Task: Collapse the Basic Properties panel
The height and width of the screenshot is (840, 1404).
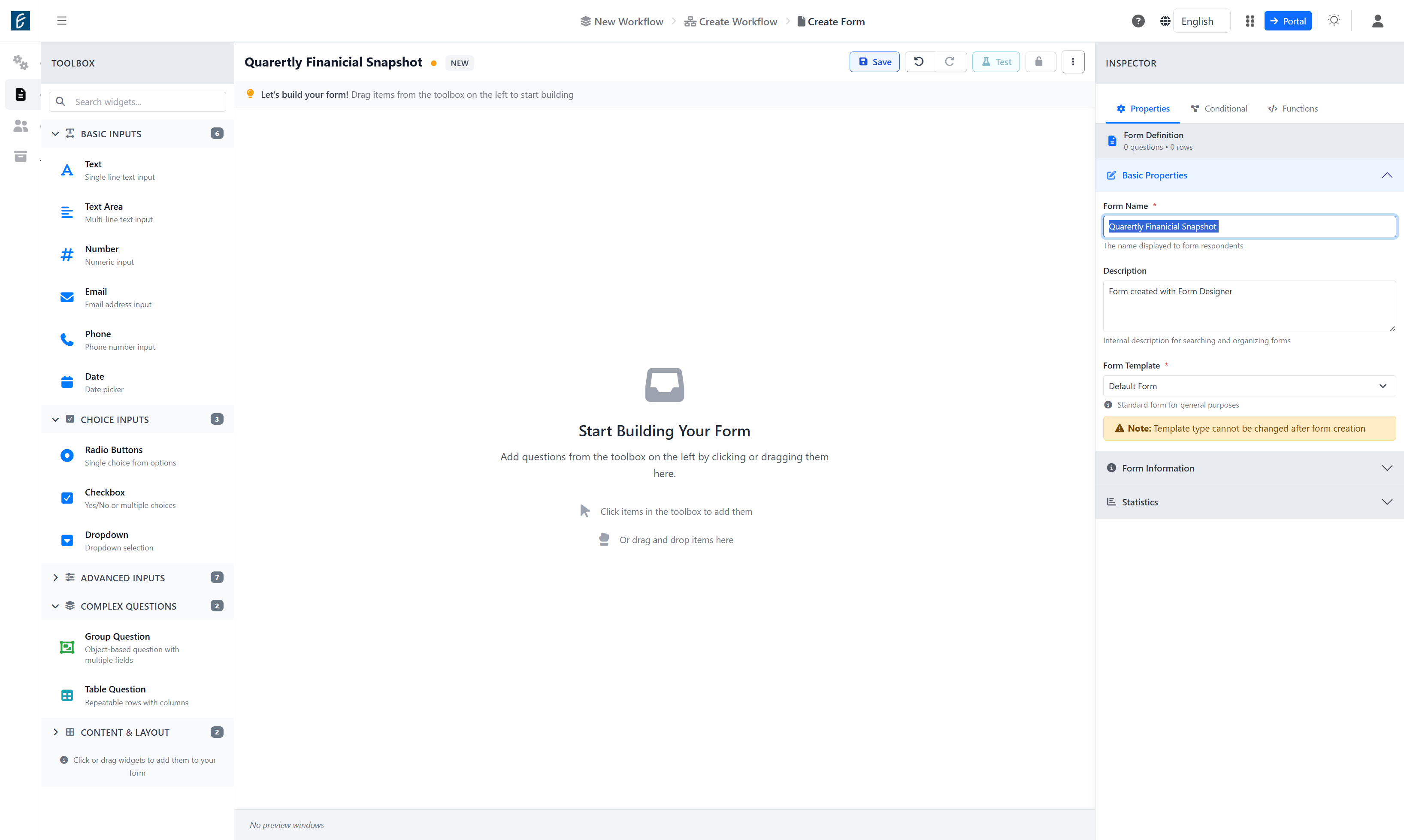Action: point(1250,175)
